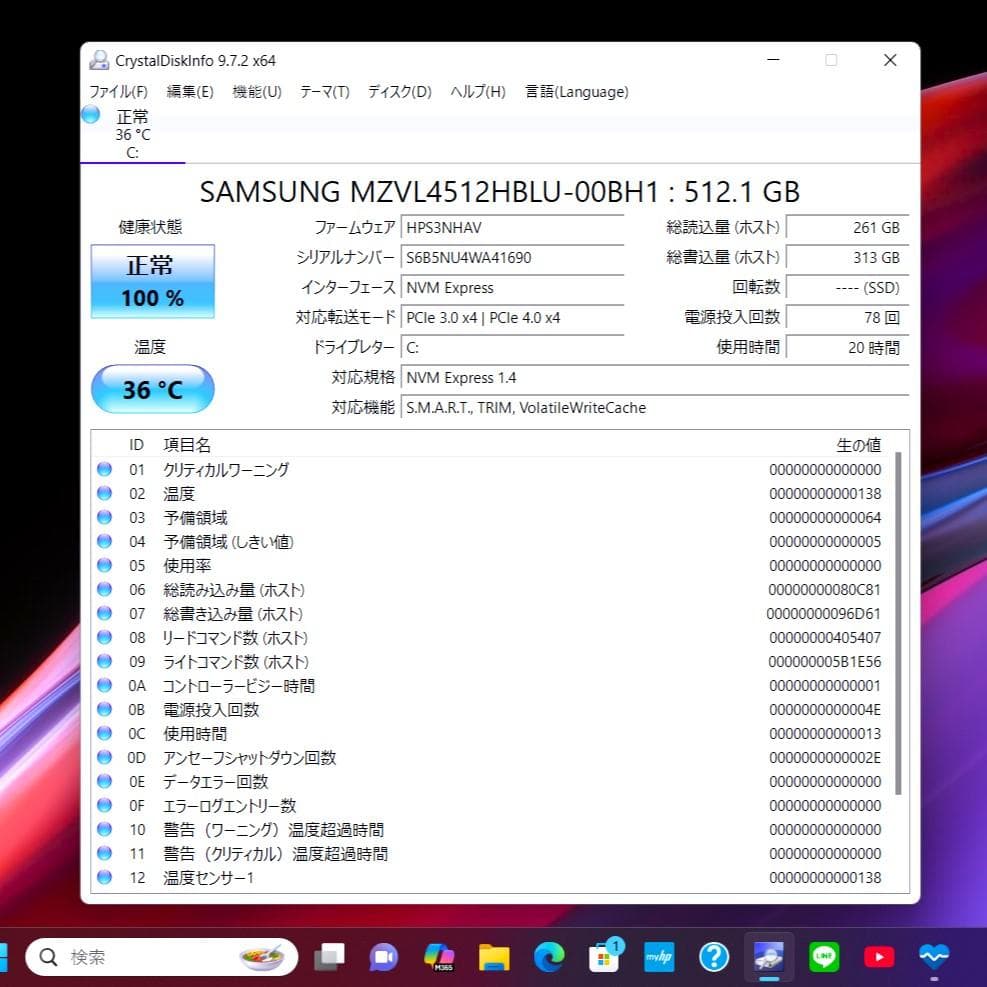Open the ヘルプ(H) menu

(x=475, y=91)
